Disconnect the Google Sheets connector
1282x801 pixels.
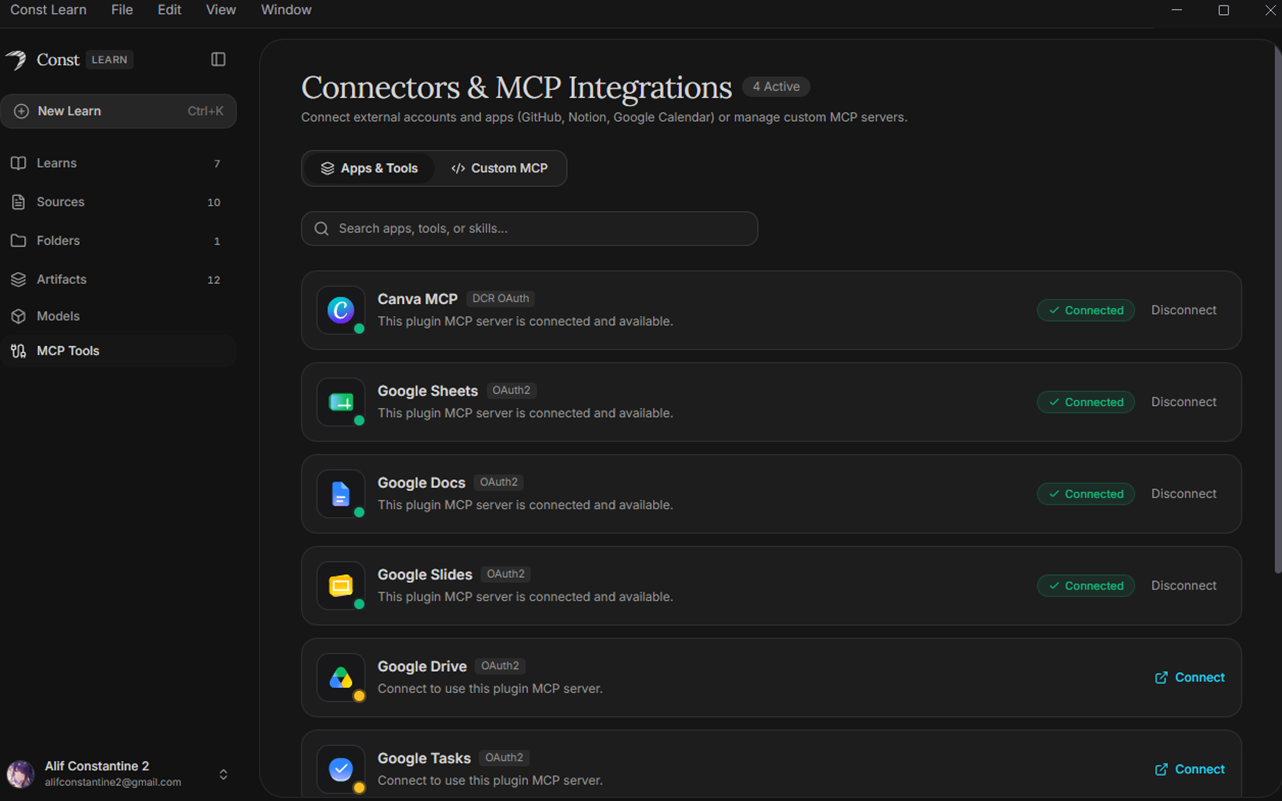point(1184,402)
